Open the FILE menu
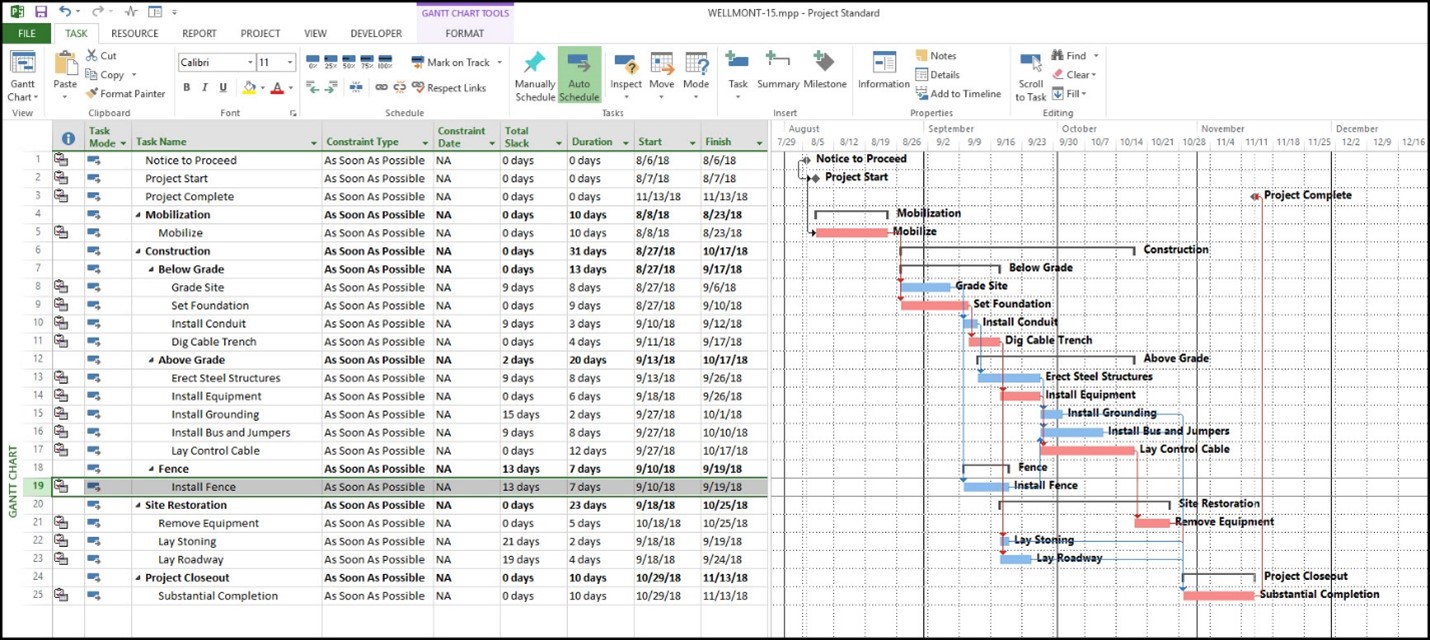This screenshot has height=640, width=1430. pos(26,33)
